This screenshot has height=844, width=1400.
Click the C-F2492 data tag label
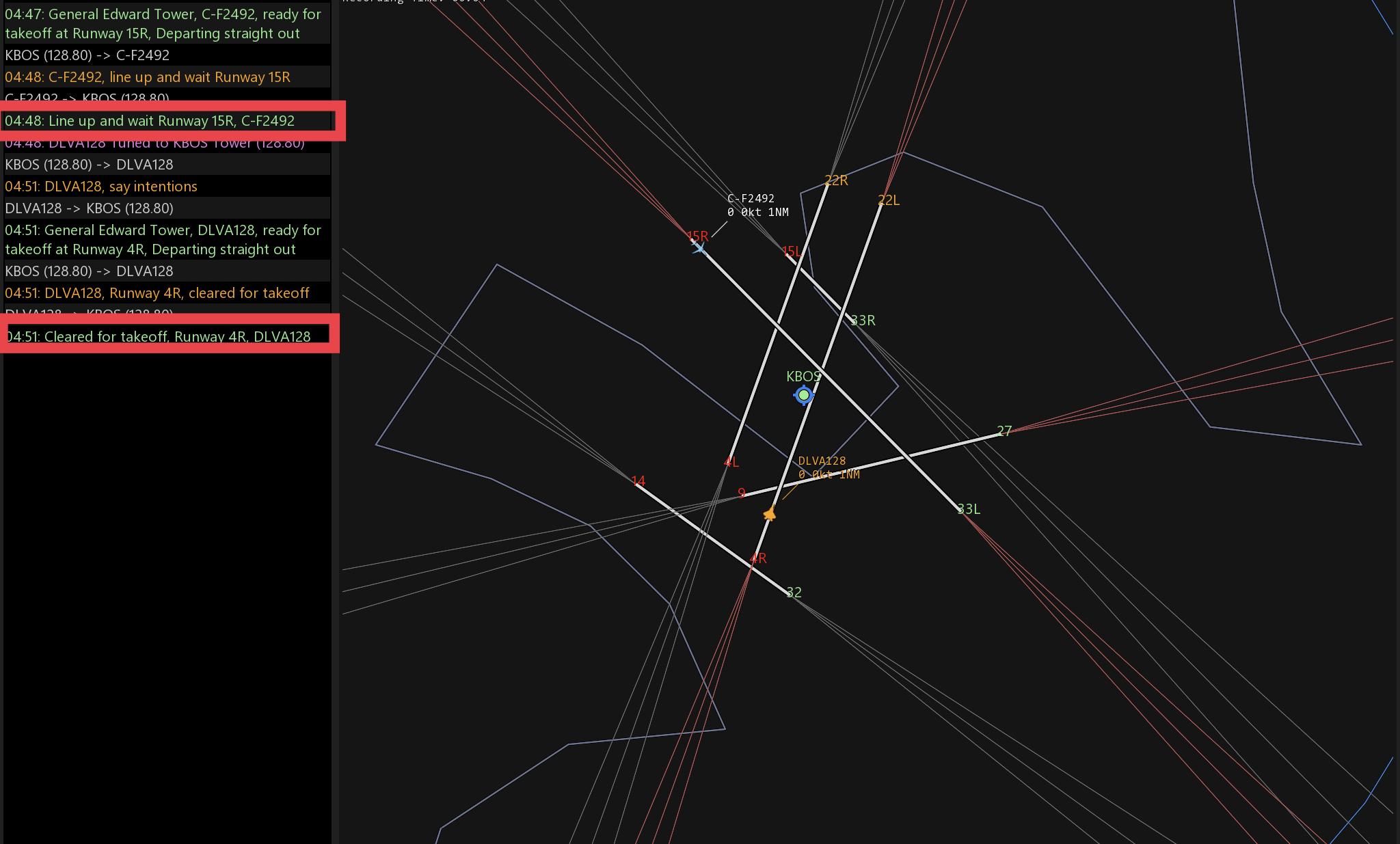(x=751, y=199)
